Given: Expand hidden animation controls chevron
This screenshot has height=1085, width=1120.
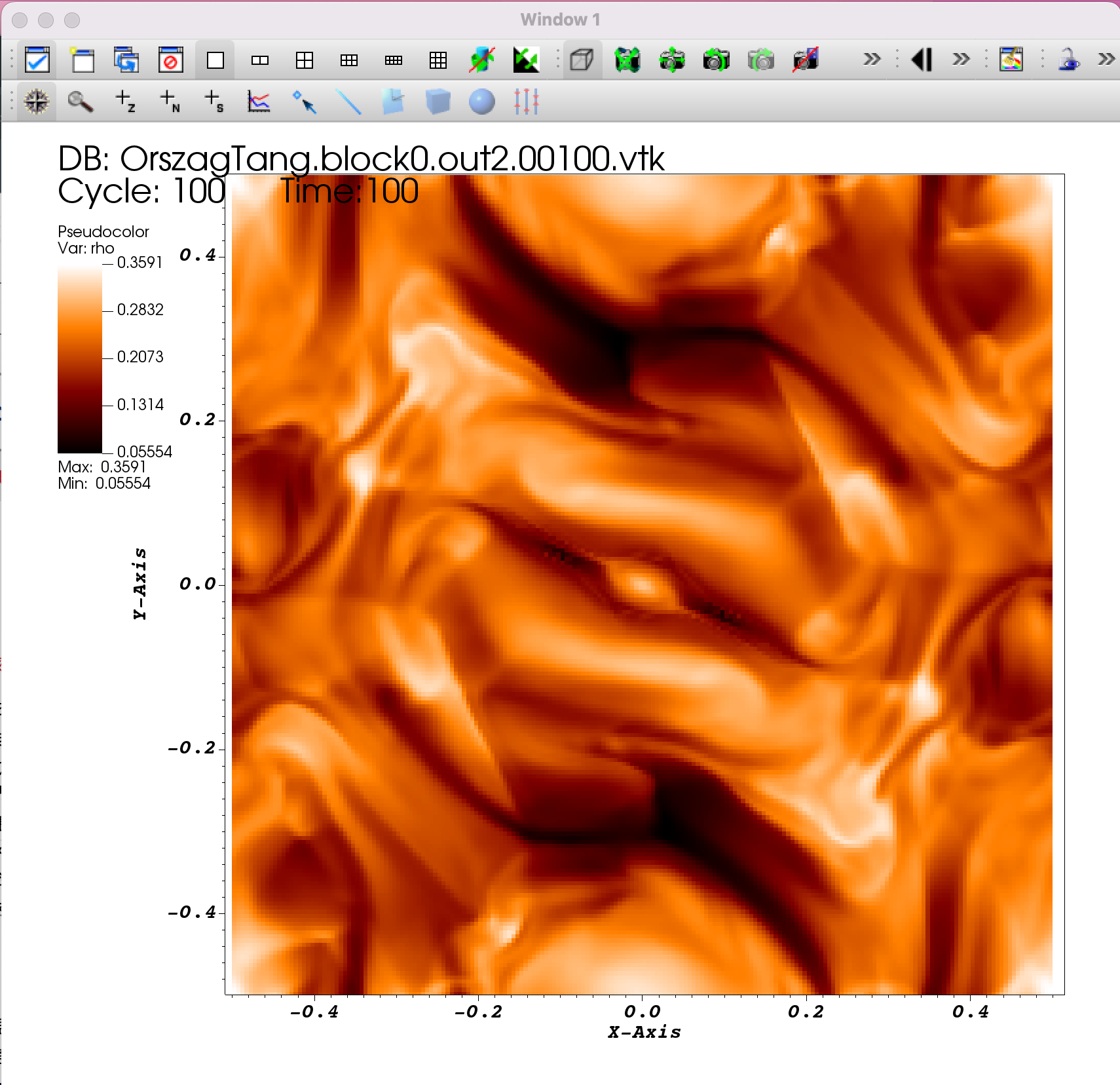Looking at the screenshot, I should [961, 60].
